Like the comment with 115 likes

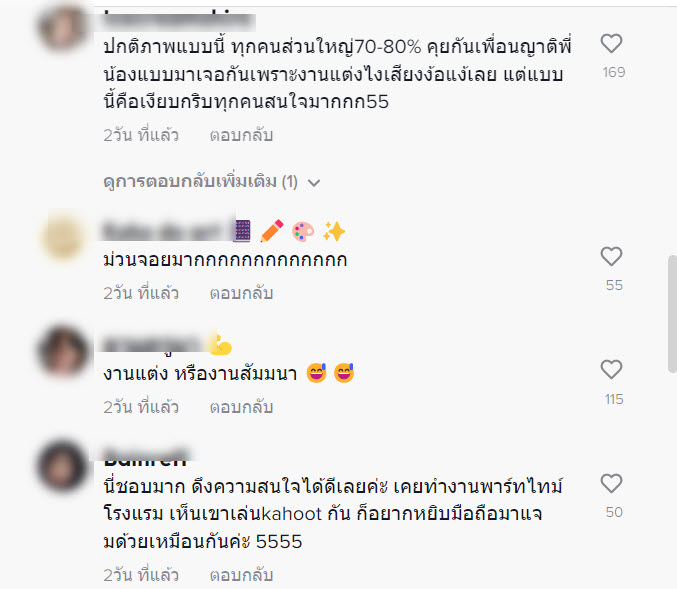coord(611,370)
